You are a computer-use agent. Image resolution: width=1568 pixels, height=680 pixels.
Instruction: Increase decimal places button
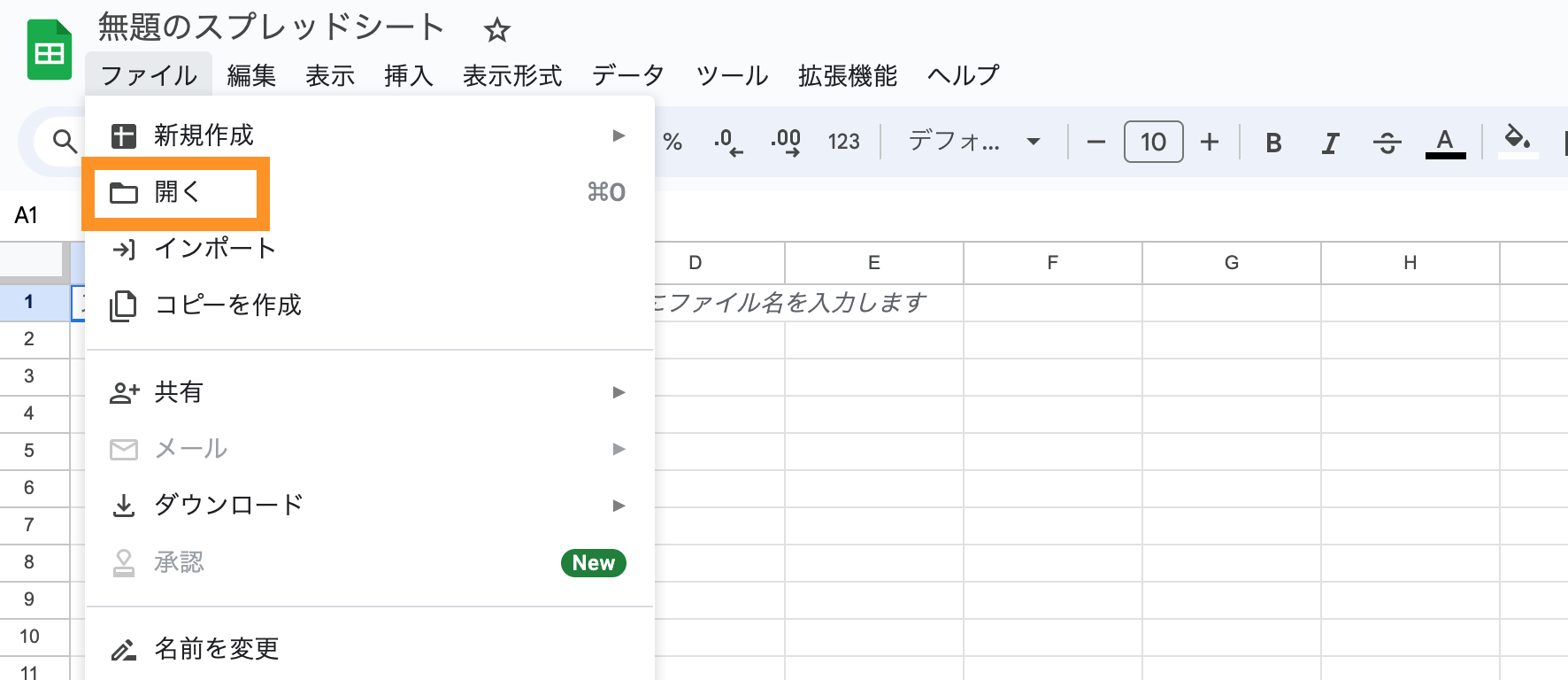[785, 142]
